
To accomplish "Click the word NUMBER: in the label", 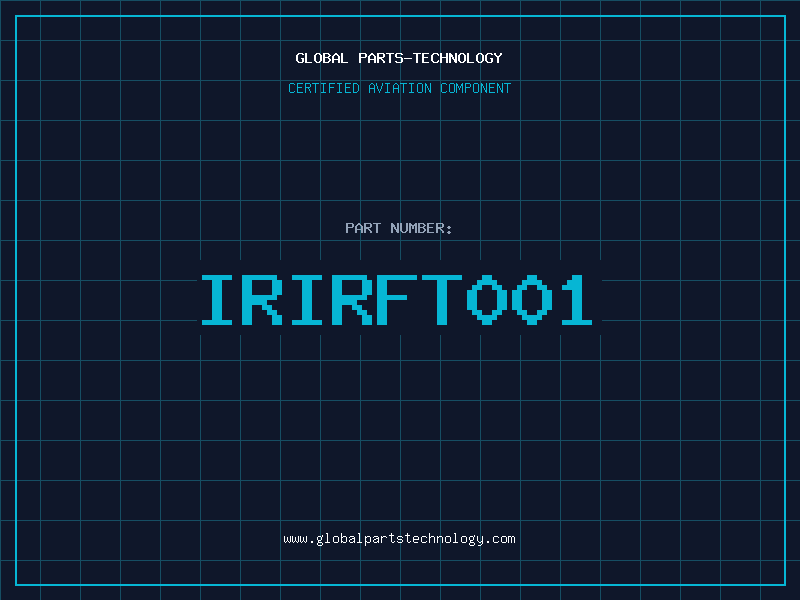I will tap(420, 229).
